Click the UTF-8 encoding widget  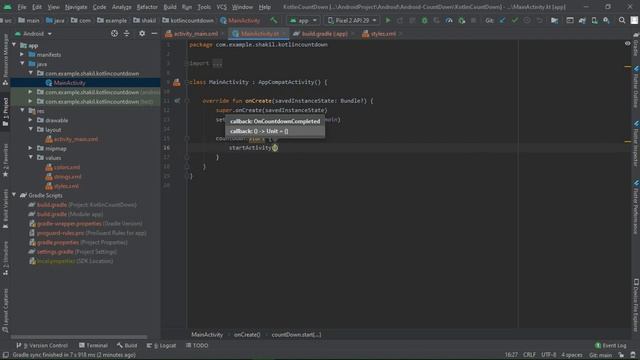tap(549, 355)
